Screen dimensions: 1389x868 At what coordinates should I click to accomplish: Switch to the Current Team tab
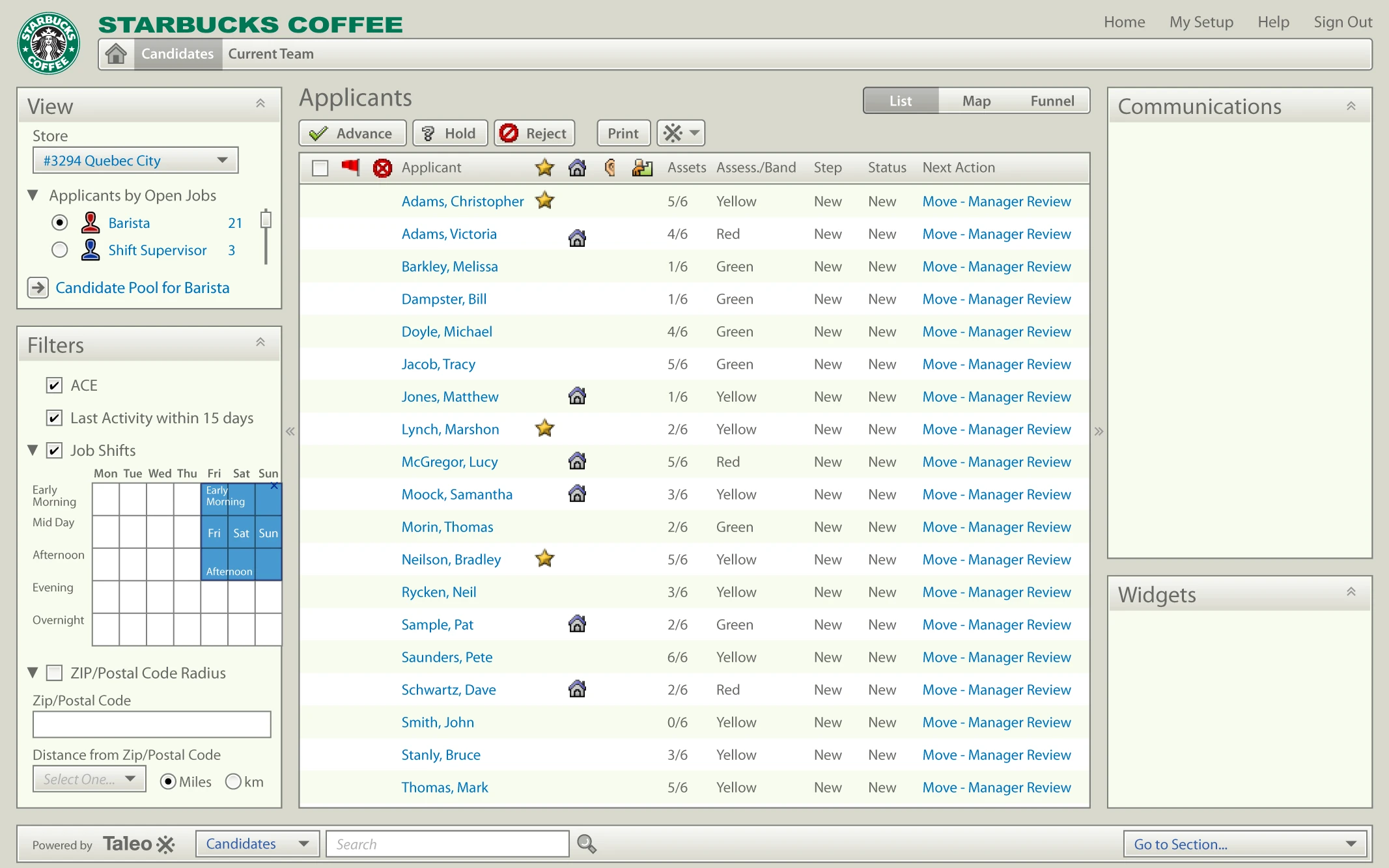coord(271,54)
